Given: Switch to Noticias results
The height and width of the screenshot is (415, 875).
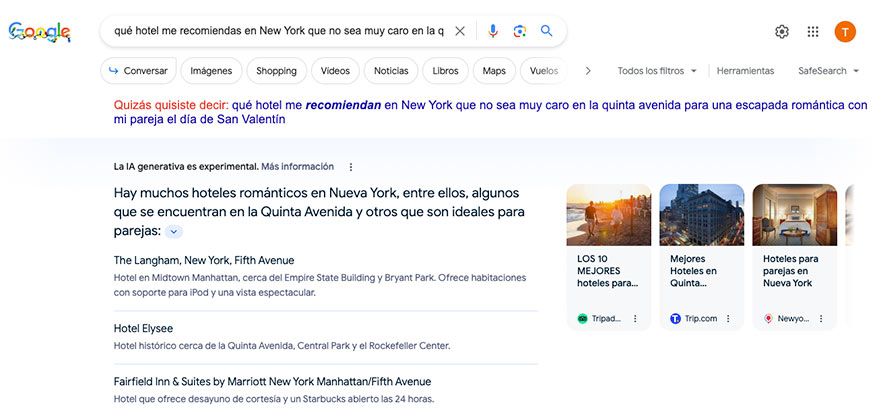Looking at the screenshot, I should click(391, 71).
